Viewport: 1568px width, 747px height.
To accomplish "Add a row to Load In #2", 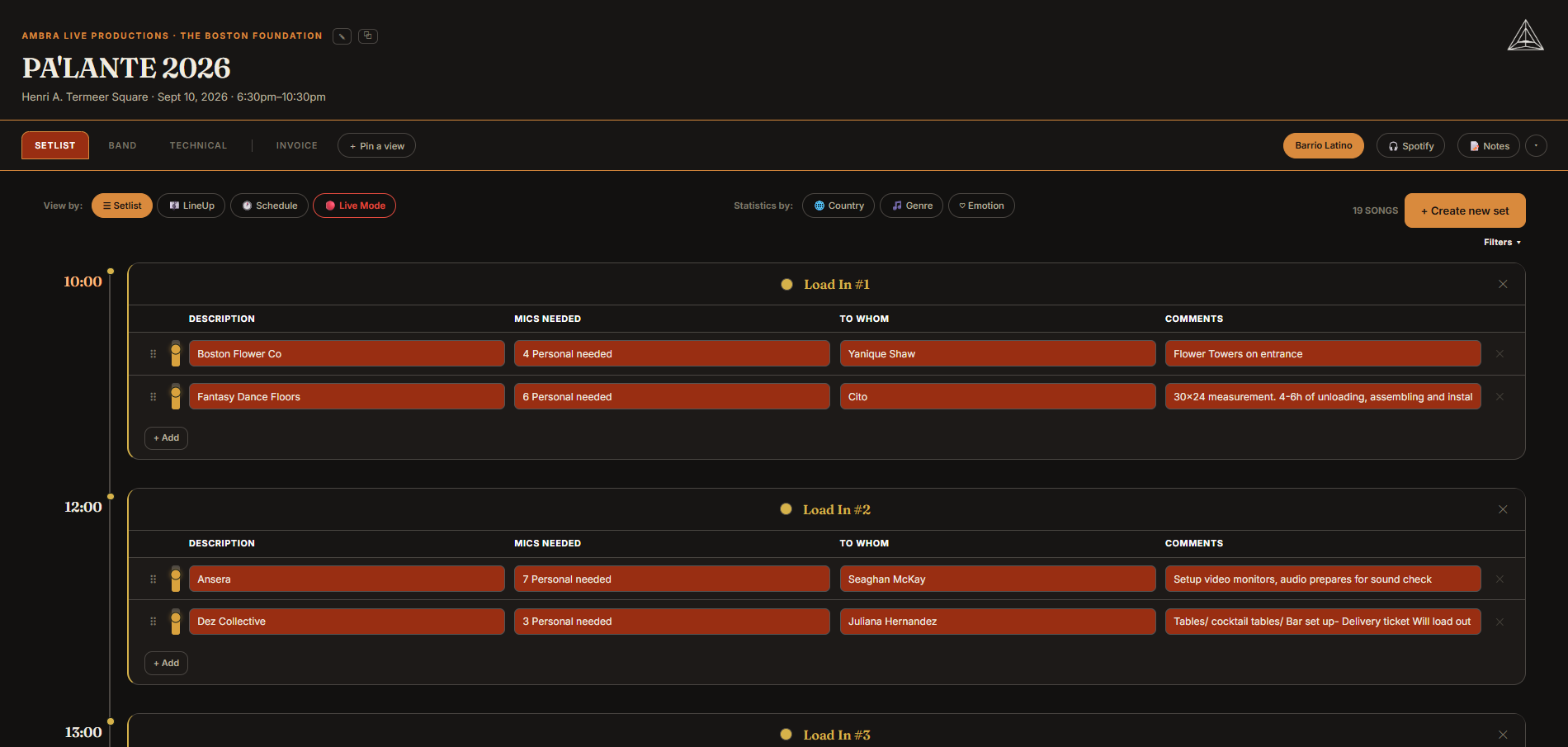I will tap(166, 663).
